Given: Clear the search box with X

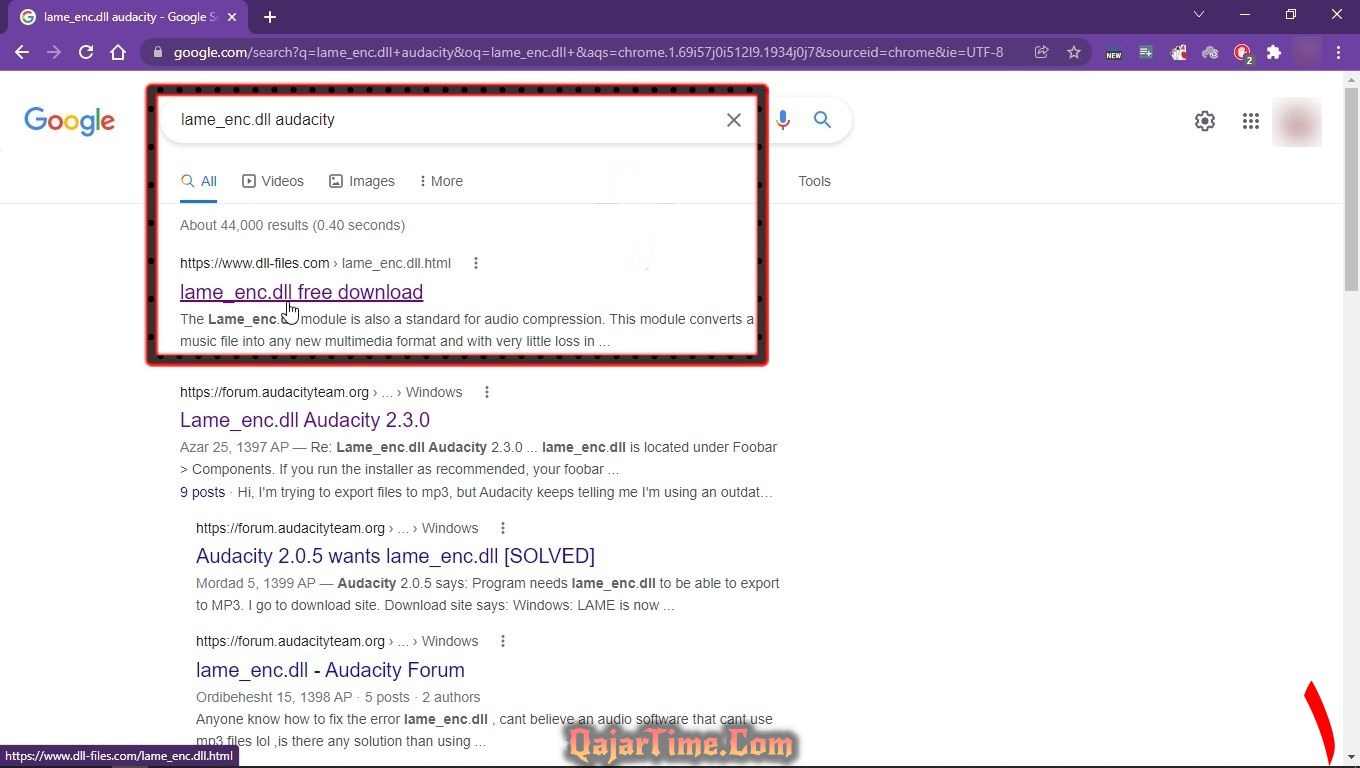Looking at the screenshot, I should click(x=733, y=120).
